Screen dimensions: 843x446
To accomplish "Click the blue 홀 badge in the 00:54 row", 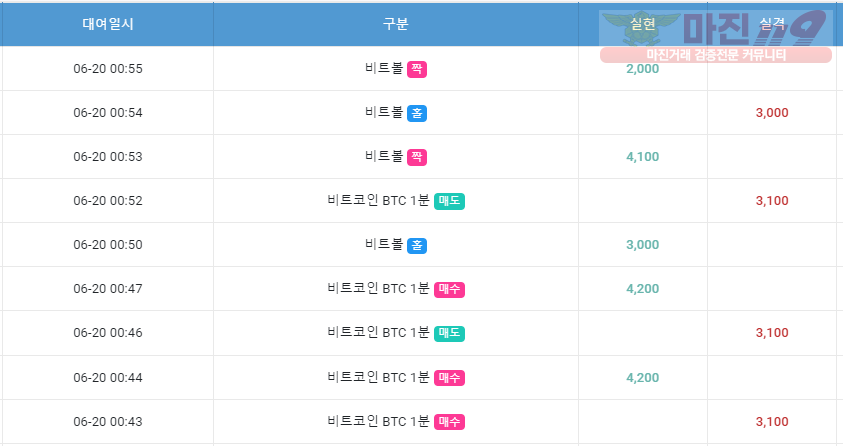I will click(417, 113).
